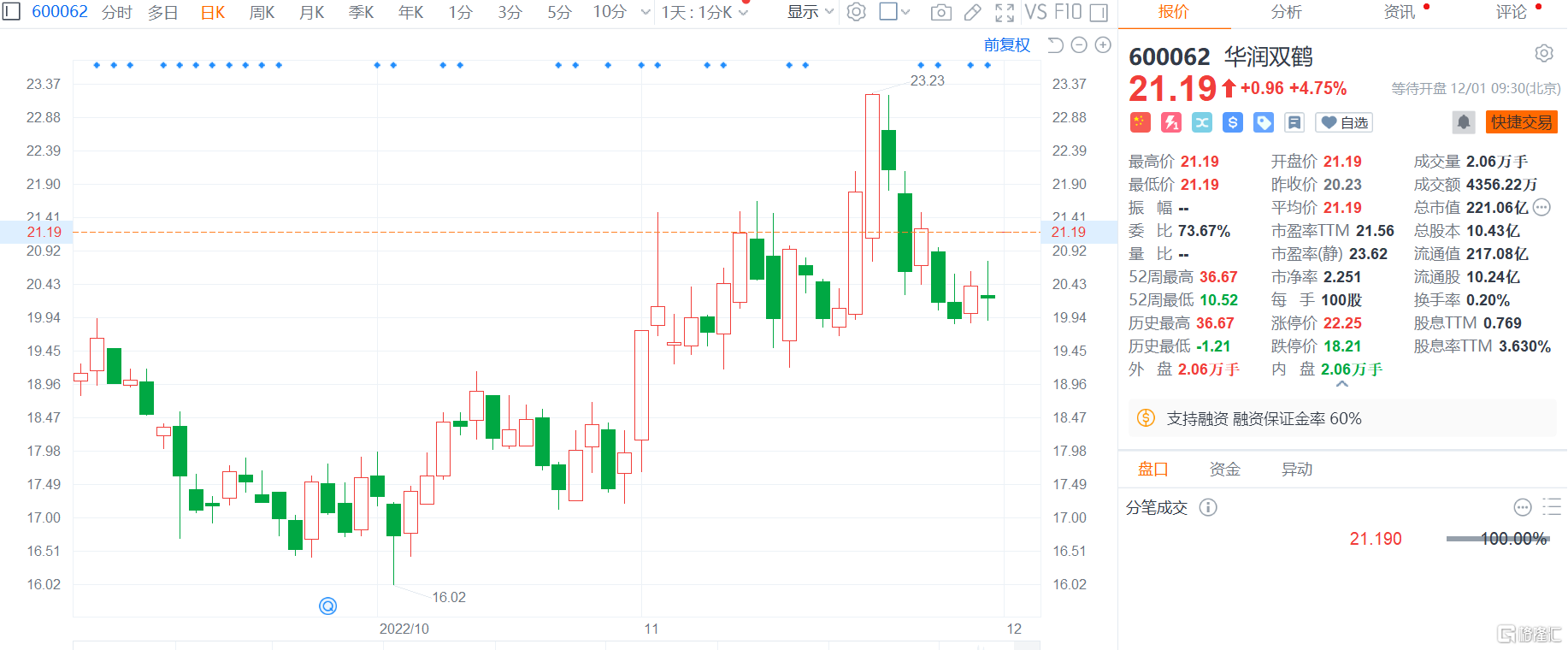Viewport: 1568px width, 650px height.
Task: Select 日K daily candlestick period
Action: [x=213, y=12]
